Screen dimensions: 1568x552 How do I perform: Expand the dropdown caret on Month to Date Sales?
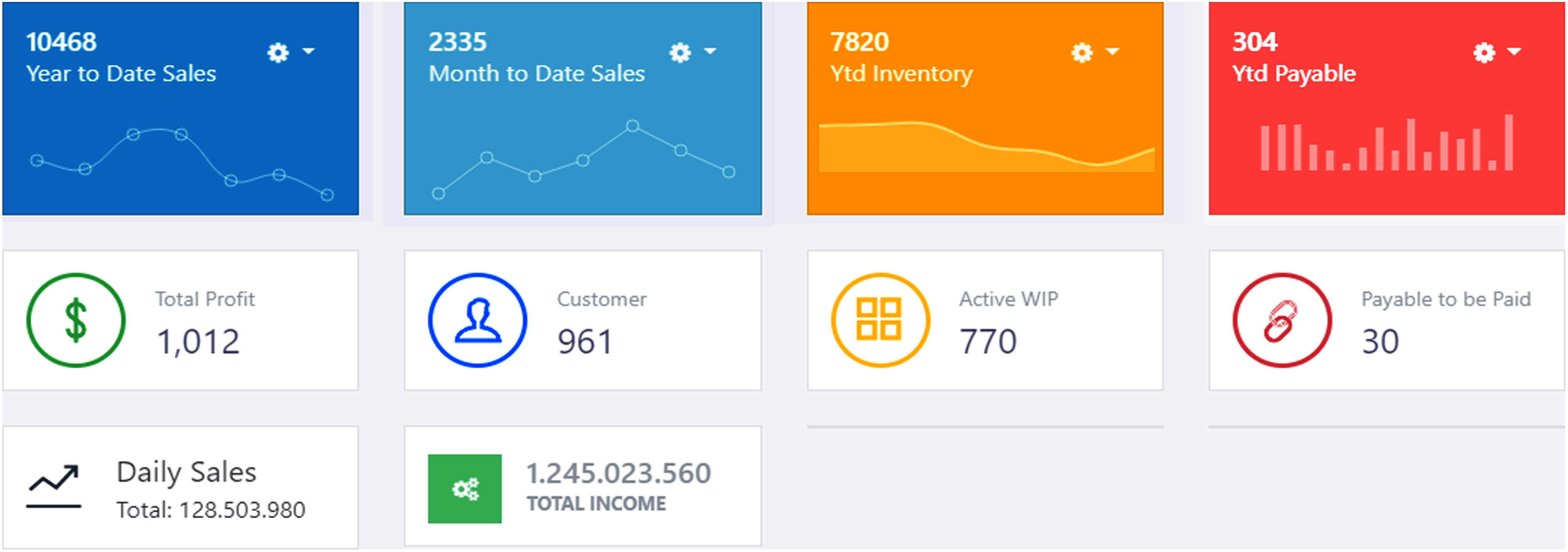(x=710, y=51)
